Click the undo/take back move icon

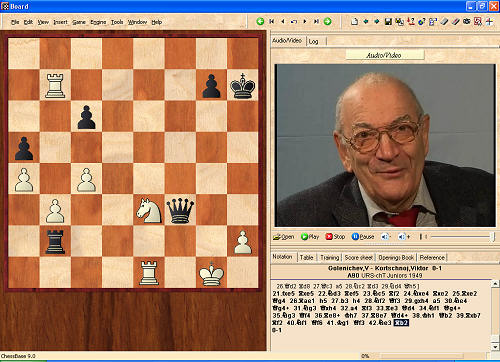pyautogui.click(x=294, y=22)
